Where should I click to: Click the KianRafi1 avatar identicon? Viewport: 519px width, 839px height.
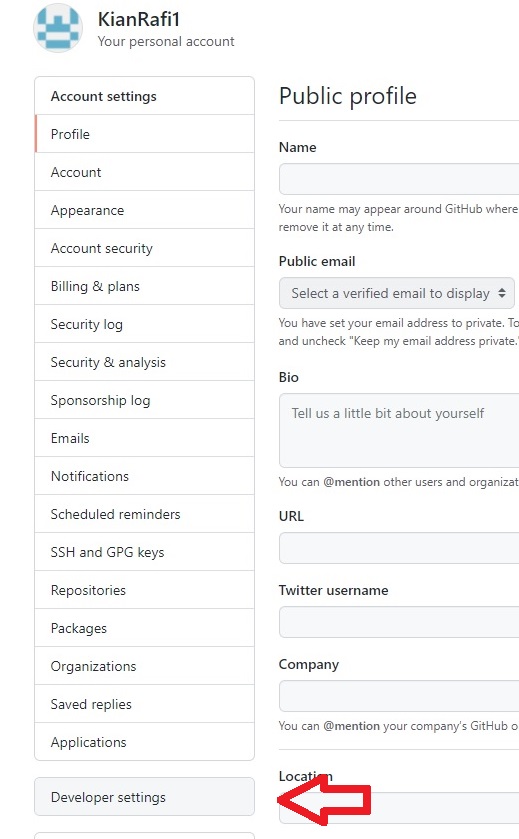pyautogui.click(x=58, y=28)
